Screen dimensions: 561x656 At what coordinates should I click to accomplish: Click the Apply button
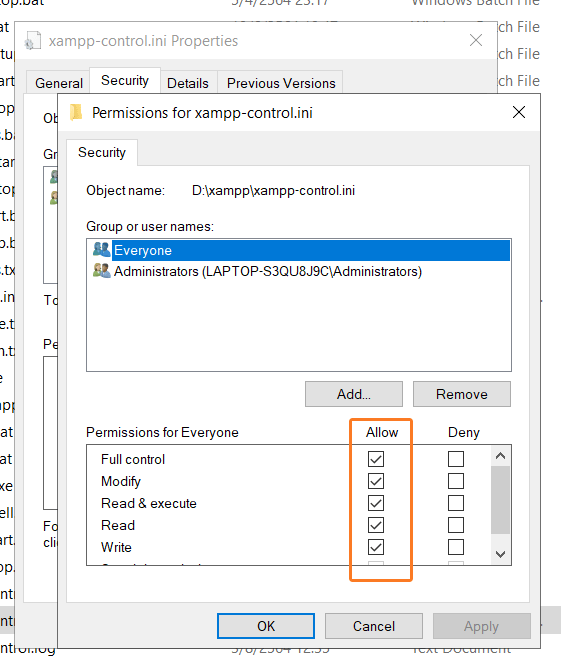click(482, 626)
